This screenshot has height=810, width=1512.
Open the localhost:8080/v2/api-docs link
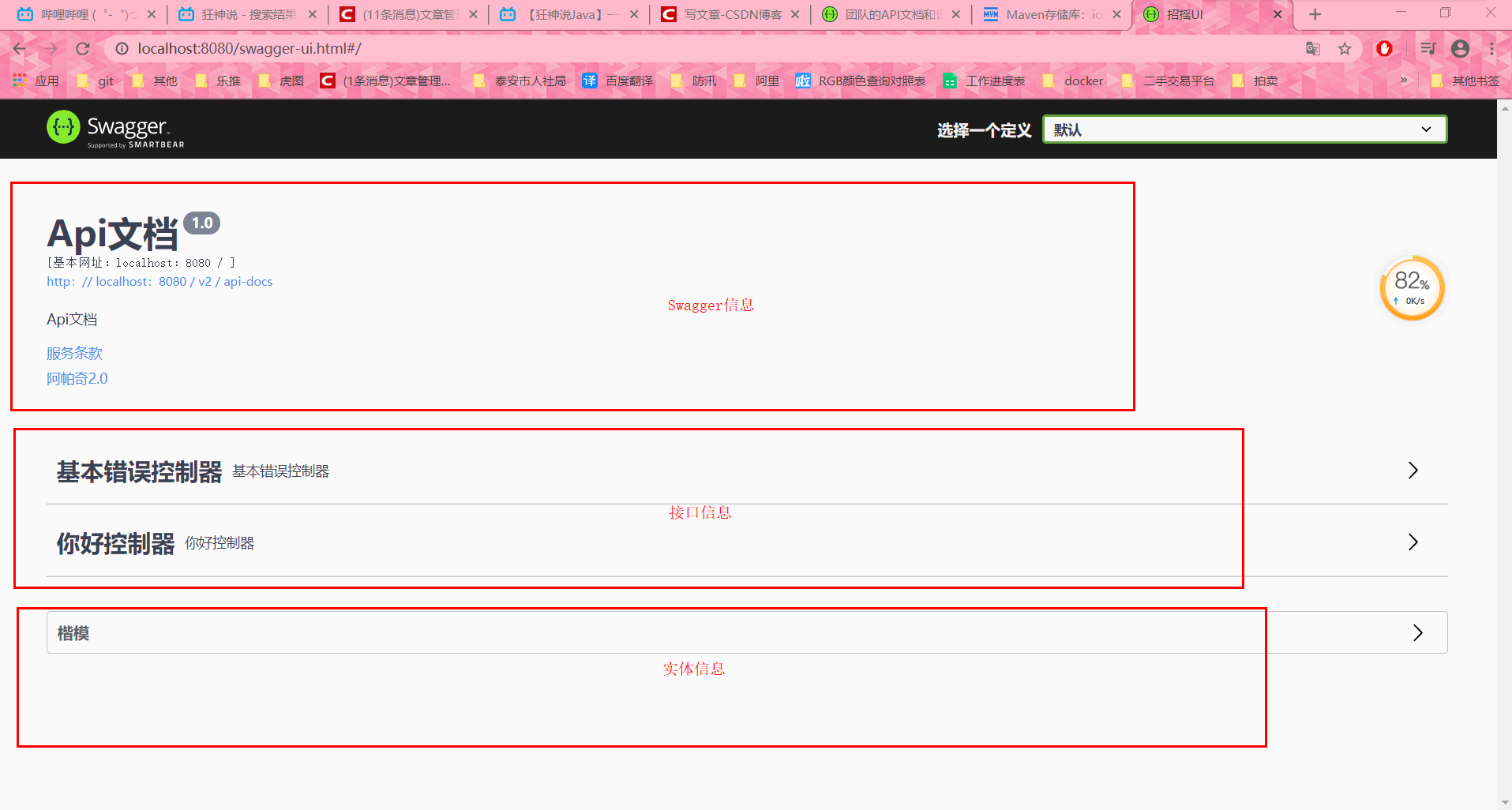(x=159, y=282)
